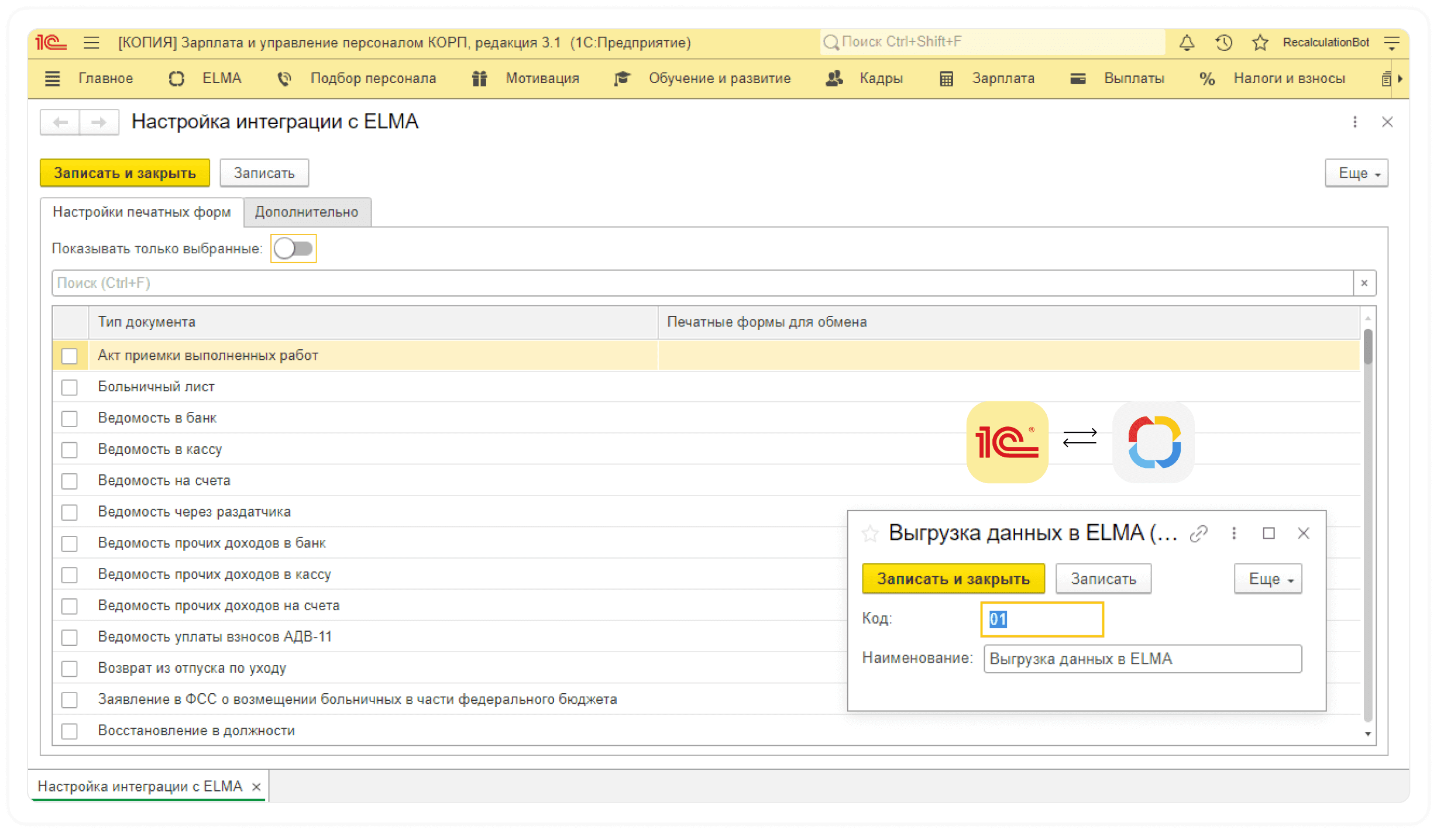Expand main form "Еще" dropdown
Image resolution: width=1437 pixels, height=840 pixels.
click(x=1356, y=173)
